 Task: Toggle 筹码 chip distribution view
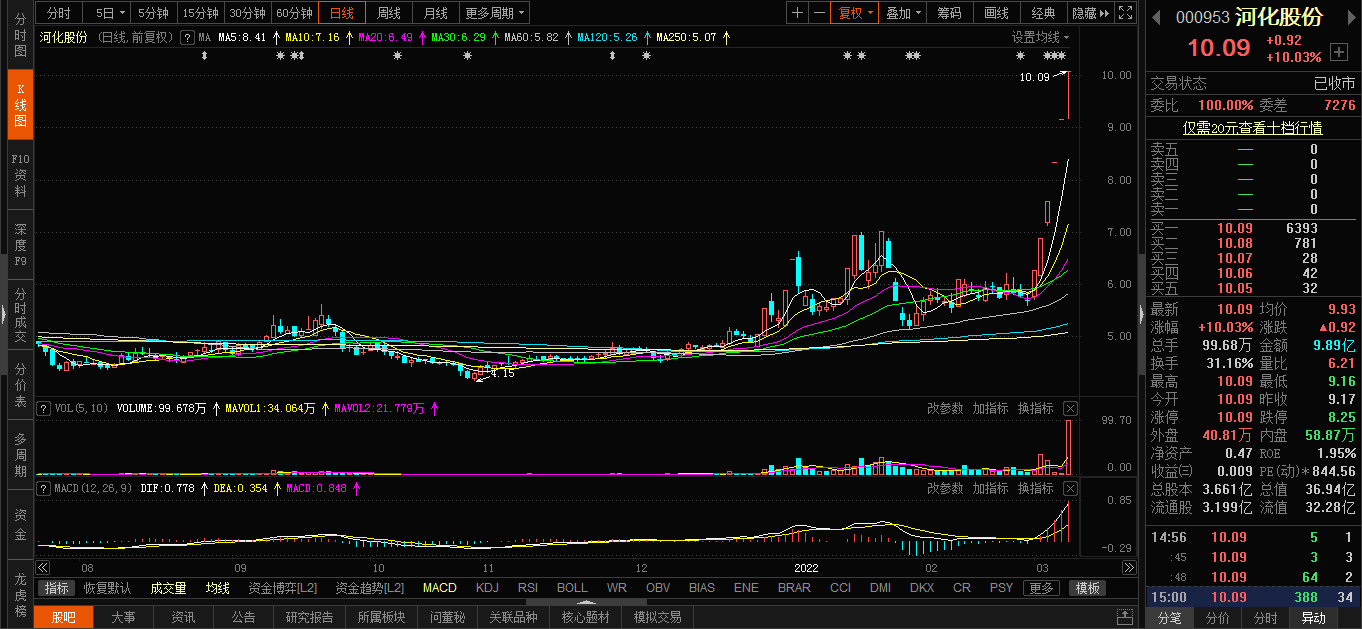tap(949, 13)
